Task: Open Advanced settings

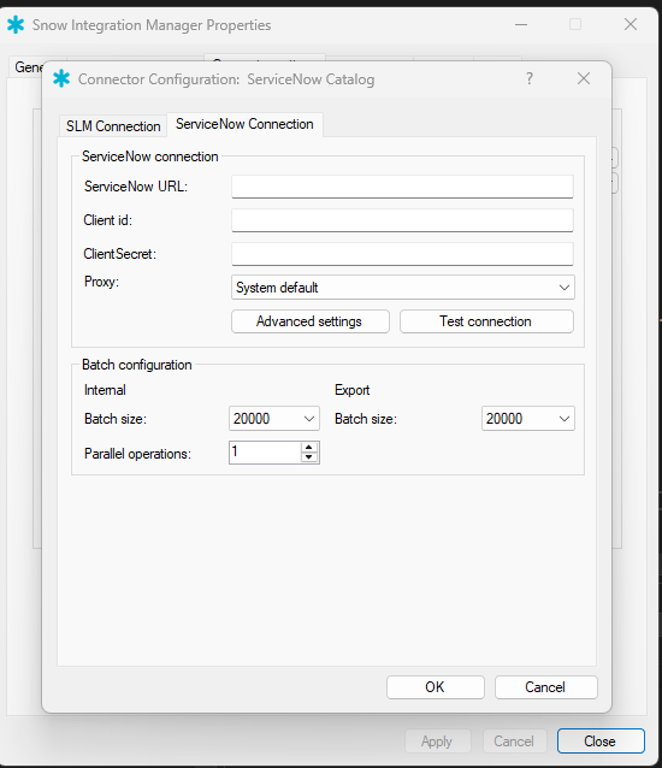Action: pos(310,321)
